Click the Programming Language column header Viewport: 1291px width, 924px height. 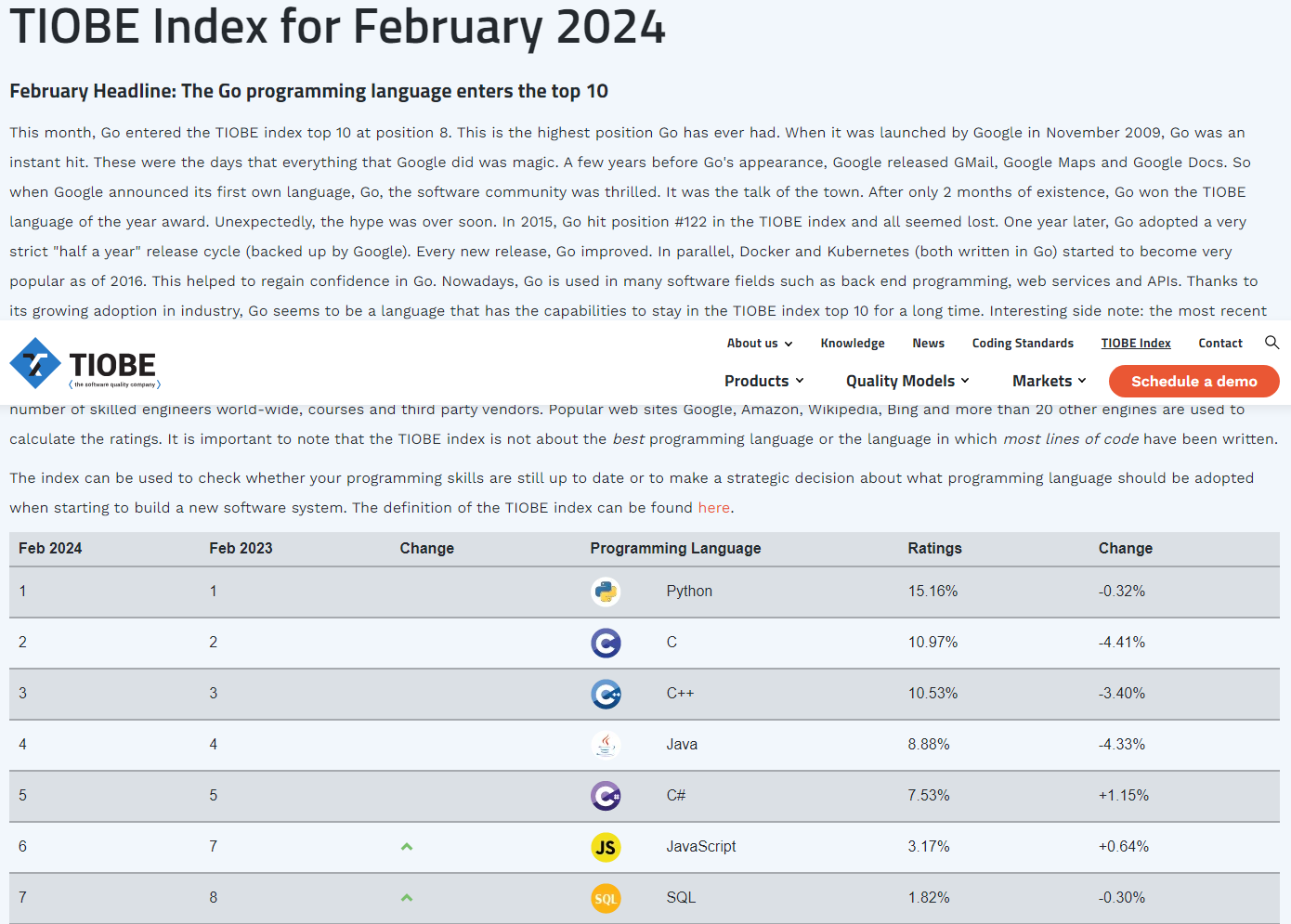pyautogui.click(x=675, y=549)
